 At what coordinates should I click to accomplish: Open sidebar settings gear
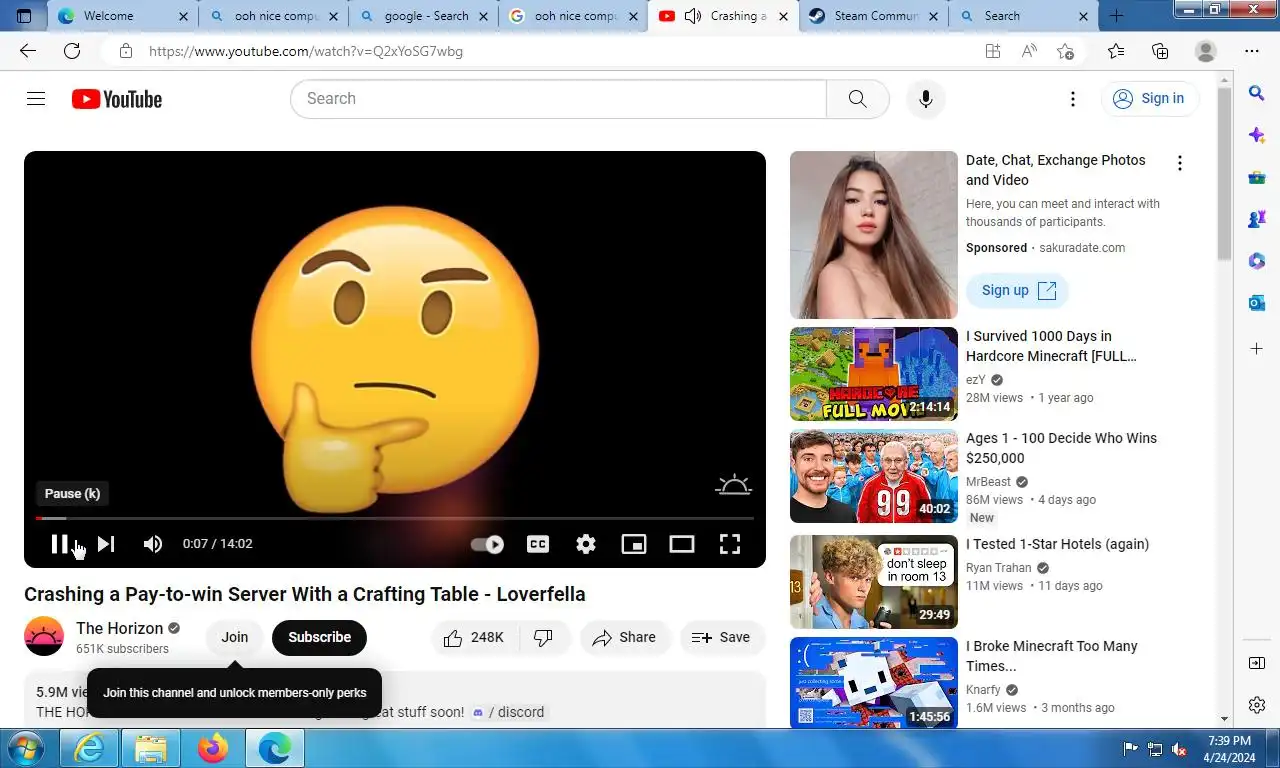pos(1257,705)
